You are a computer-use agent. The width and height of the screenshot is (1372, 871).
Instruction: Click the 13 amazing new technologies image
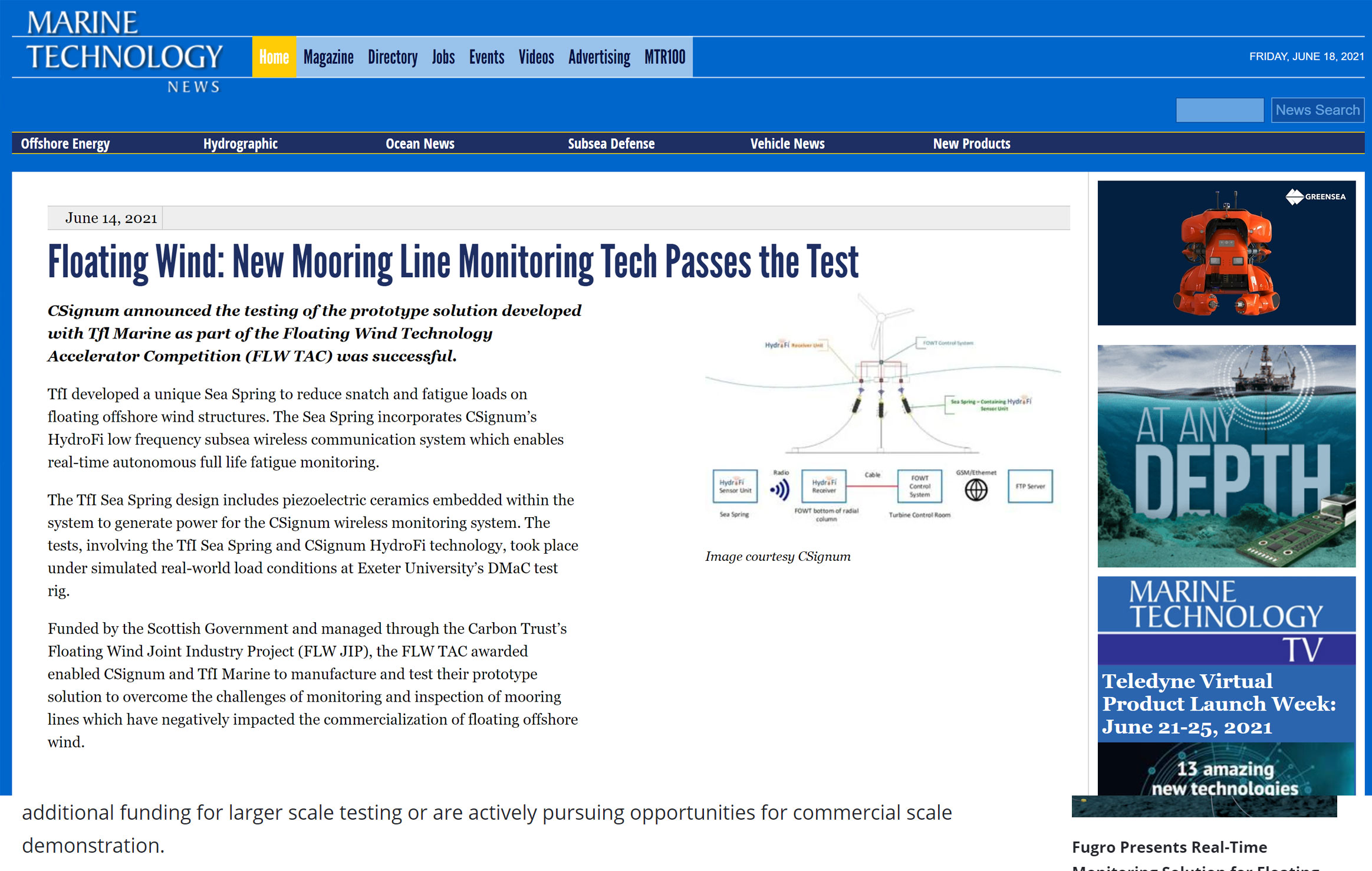click(x=1226, y=769)
